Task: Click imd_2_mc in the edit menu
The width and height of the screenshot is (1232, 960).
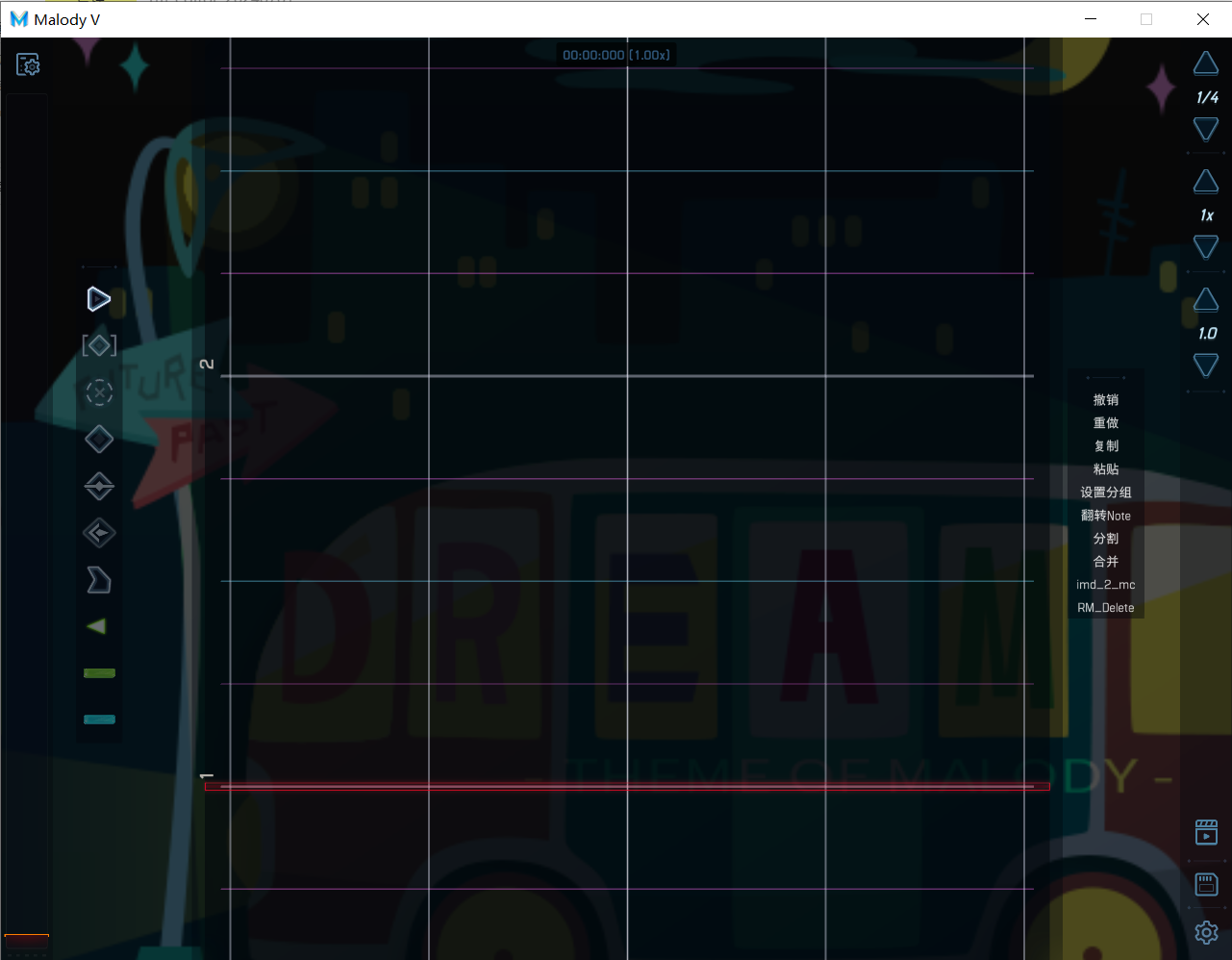Action: point(1106,585)
